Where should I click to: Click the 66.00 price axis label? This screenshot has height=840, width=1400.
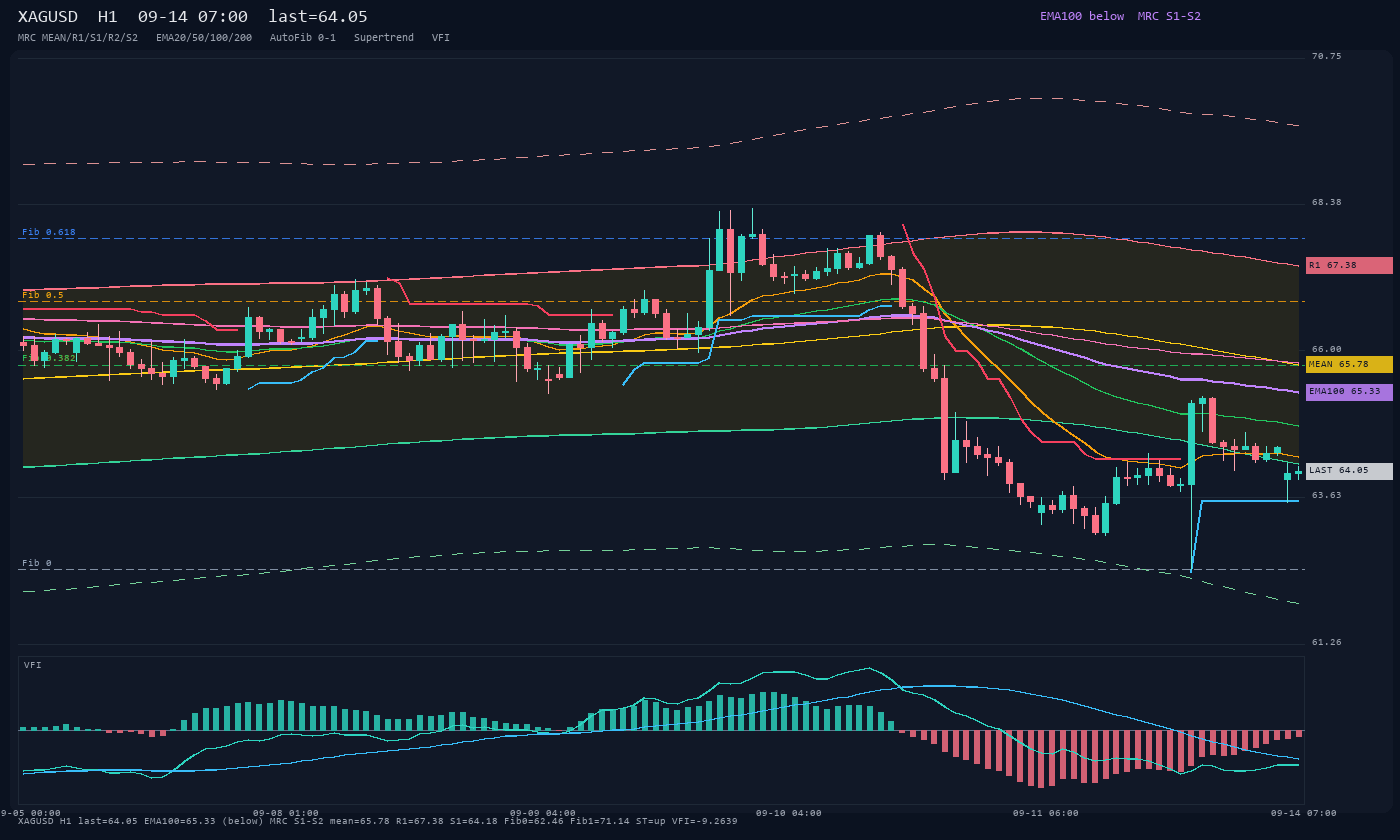(1327, 349)
